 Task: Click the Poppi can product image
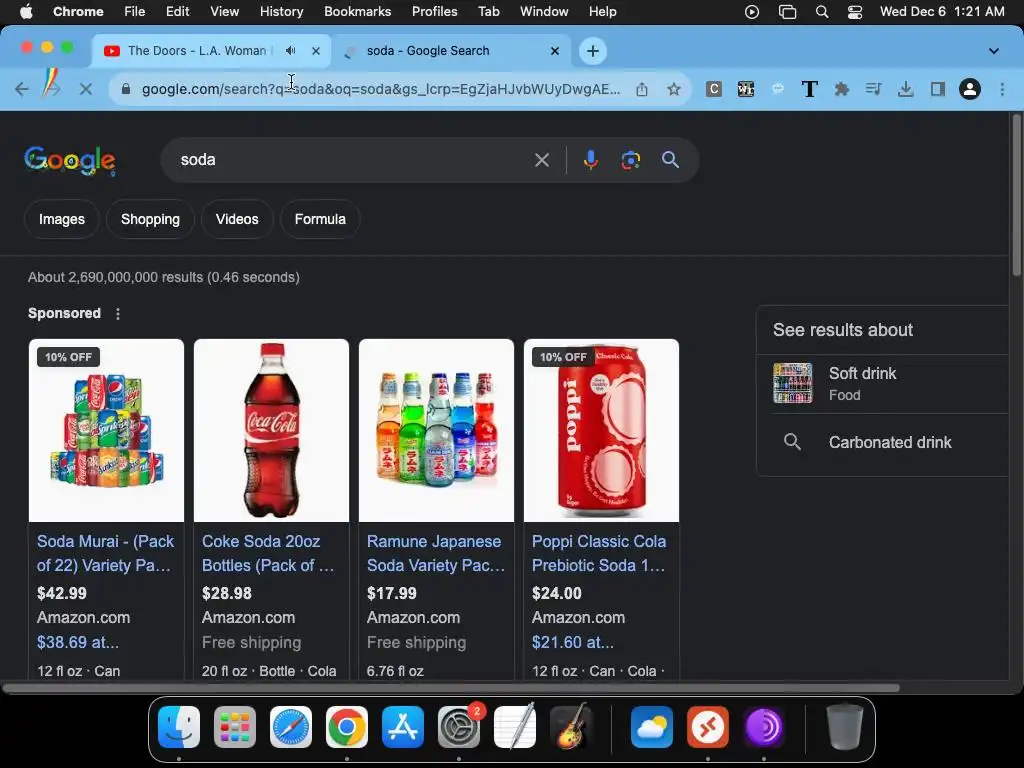point(601,430)
